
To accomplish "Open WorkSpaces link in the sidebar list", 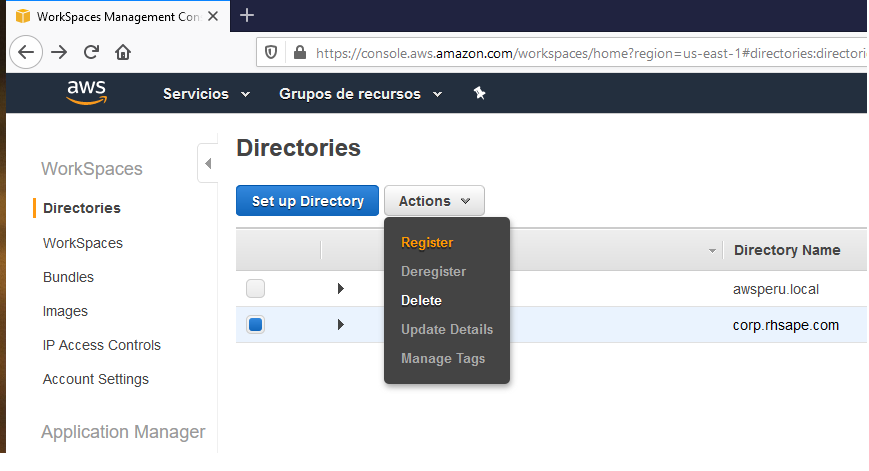I will (x=83, y=243).
